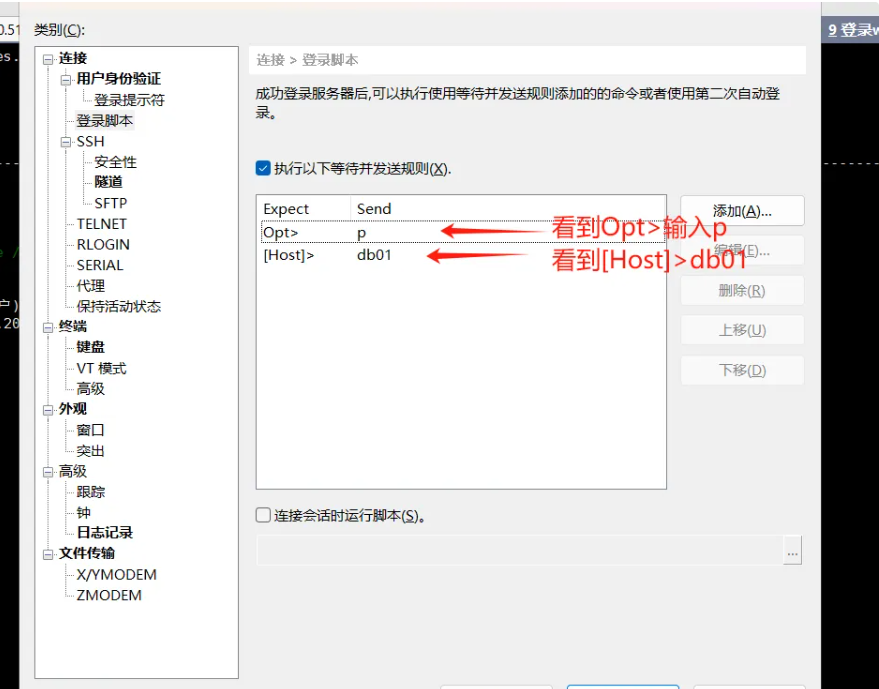
Task: Uncheck 执行以下等待并发送规则 checkbox
Action: coord(263,168)
